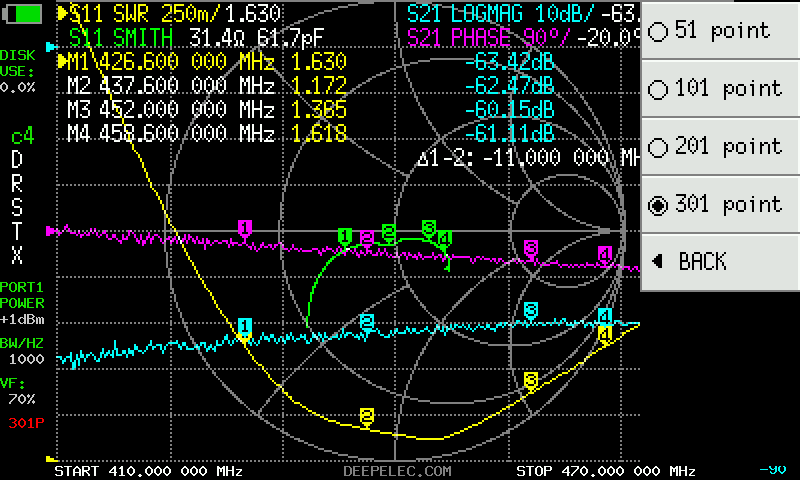This screenshot has width=800, height=480.
Task: Select the 301 point radio option
Action: [720, 205]
